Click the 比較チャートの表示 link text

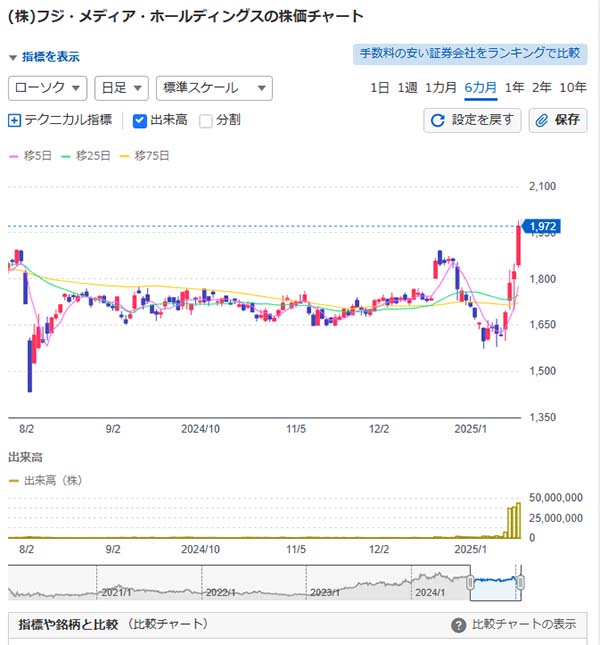click(524, 624)
